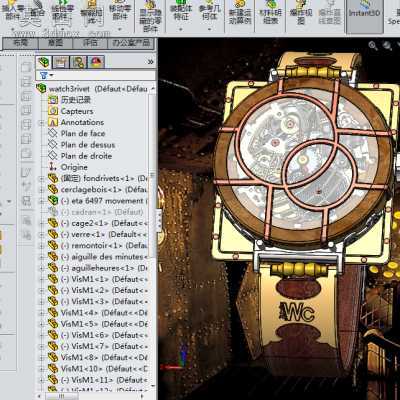Open dropdown arrow under 装配体特征
400x400 pixels.
pos(181,29)
